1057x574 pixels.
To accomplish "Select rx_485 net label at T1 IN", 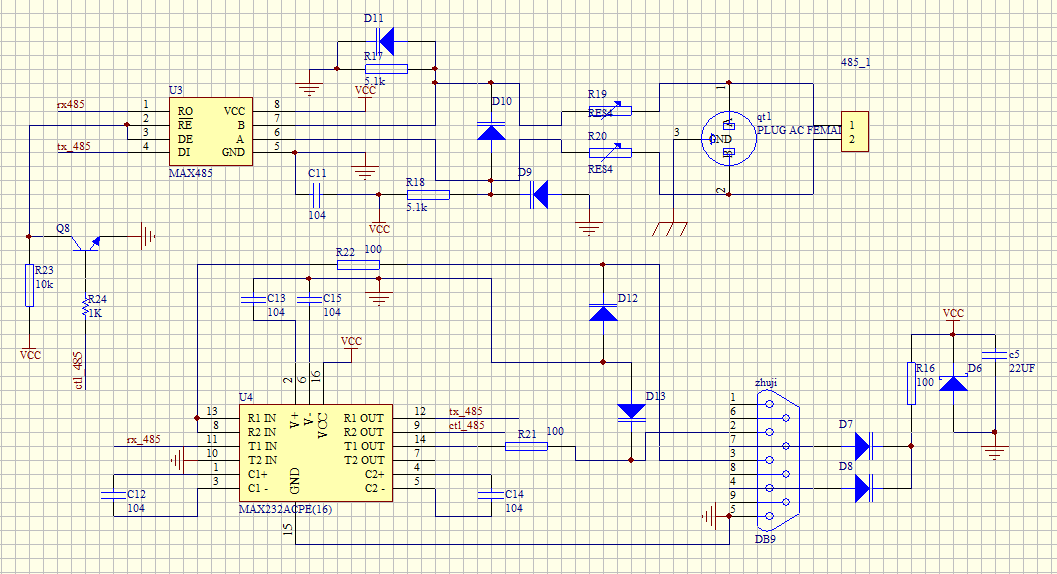I will pos(144,440).
